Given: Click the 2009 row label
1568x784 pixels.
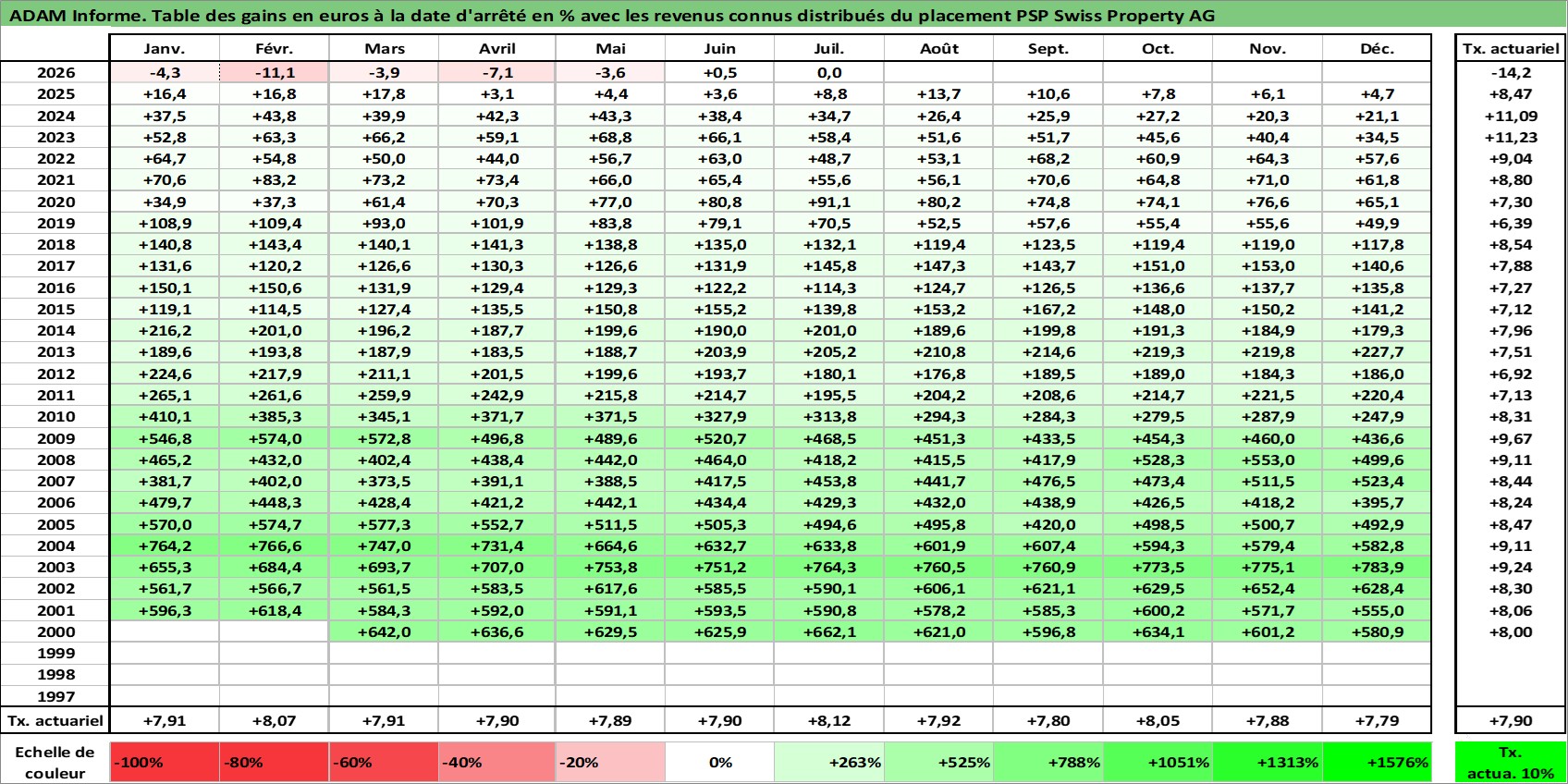Looking at the screenshot, I should [55, 438].
